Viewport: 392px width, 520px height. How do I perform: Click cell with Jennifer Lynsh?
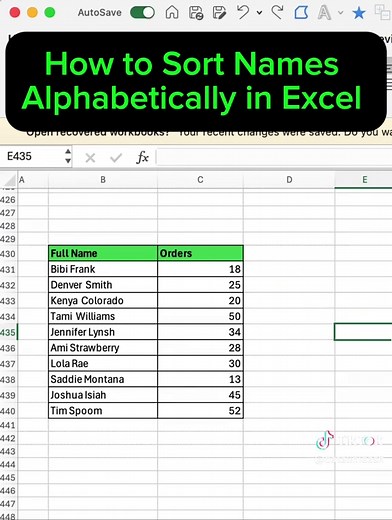pyautogui.click(x=103, y=332)
